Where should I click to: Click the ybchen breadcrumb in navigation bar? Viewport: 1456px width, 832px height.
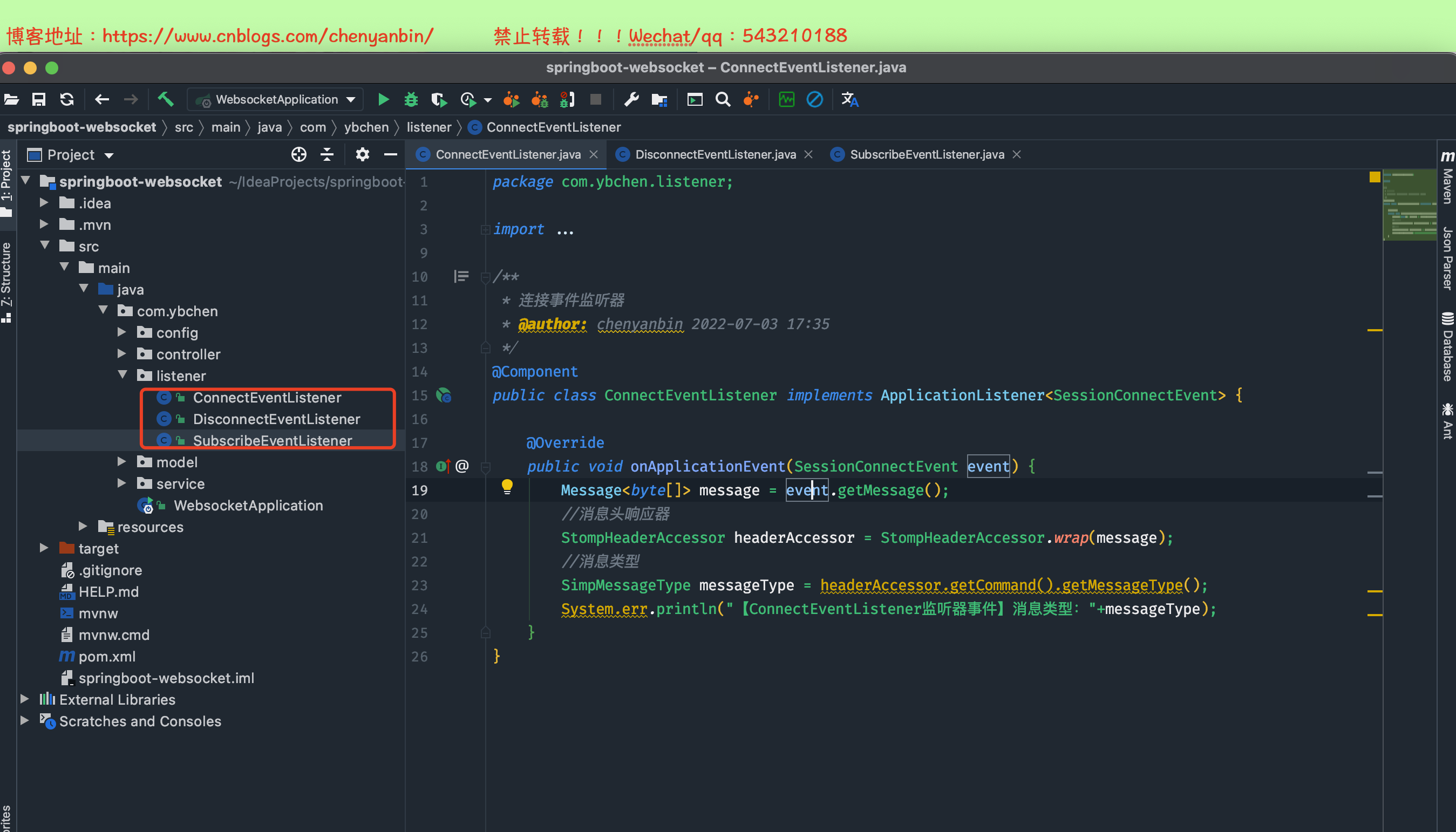[x=366, y=127]
